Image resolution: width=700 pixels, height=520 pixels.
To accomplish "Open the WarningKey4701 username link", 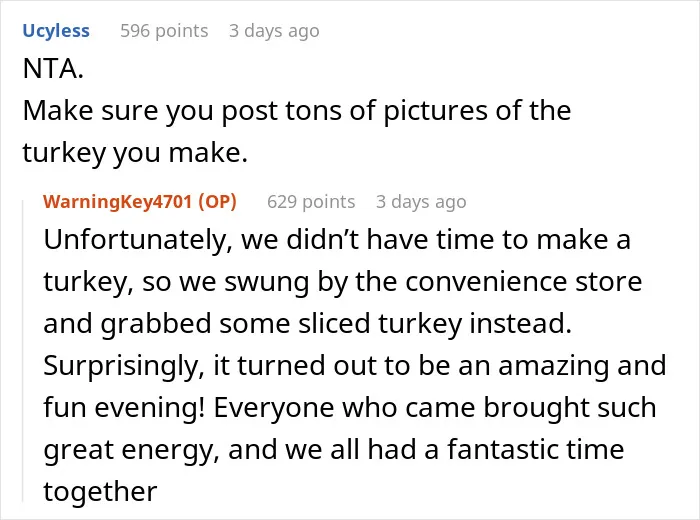I will [x=117, y=202].
